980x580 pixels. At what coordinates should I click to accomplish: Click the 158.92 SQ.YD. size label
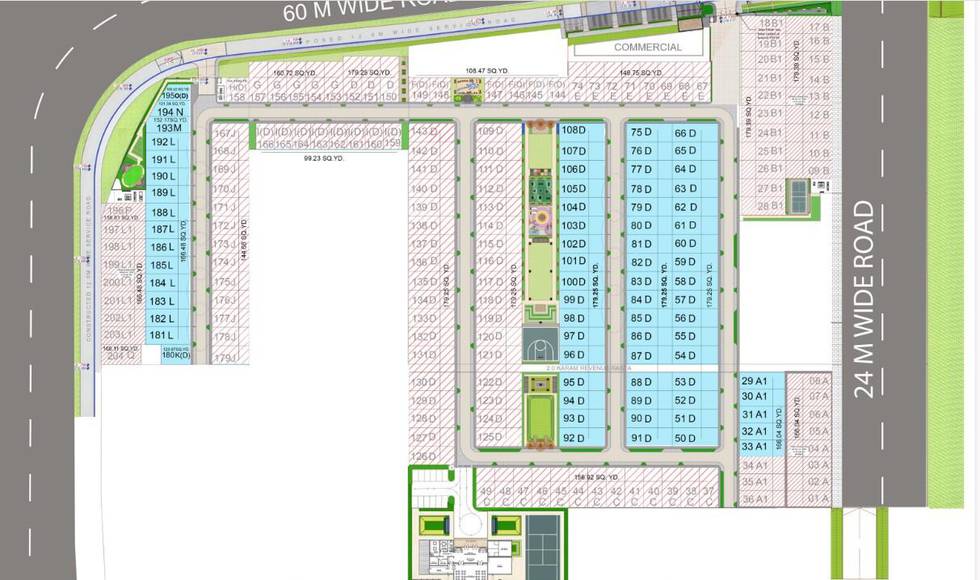(x=597, y=478)
